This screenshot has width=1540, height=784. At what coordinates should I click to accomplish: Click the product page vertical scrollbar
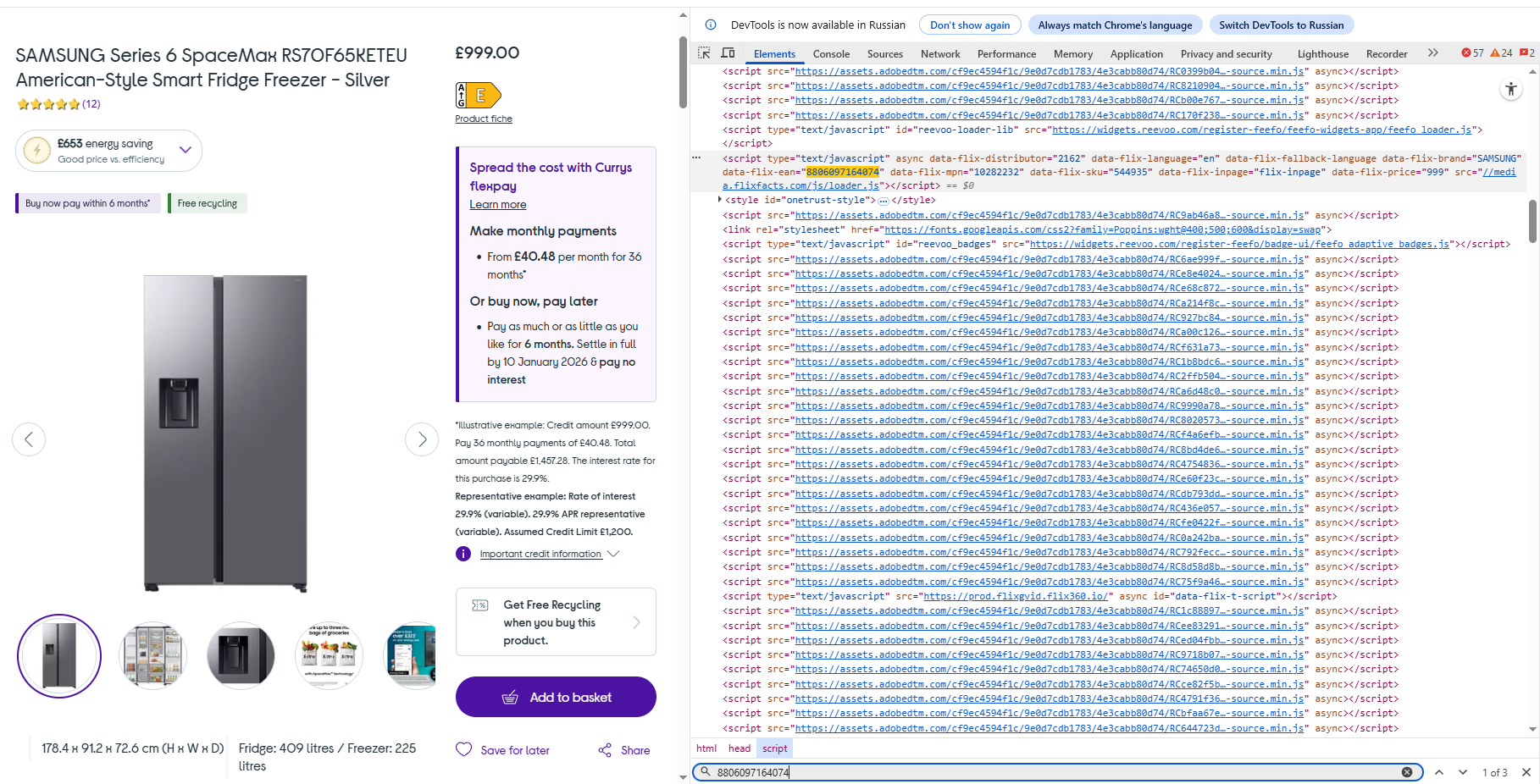tap(683, 72)
